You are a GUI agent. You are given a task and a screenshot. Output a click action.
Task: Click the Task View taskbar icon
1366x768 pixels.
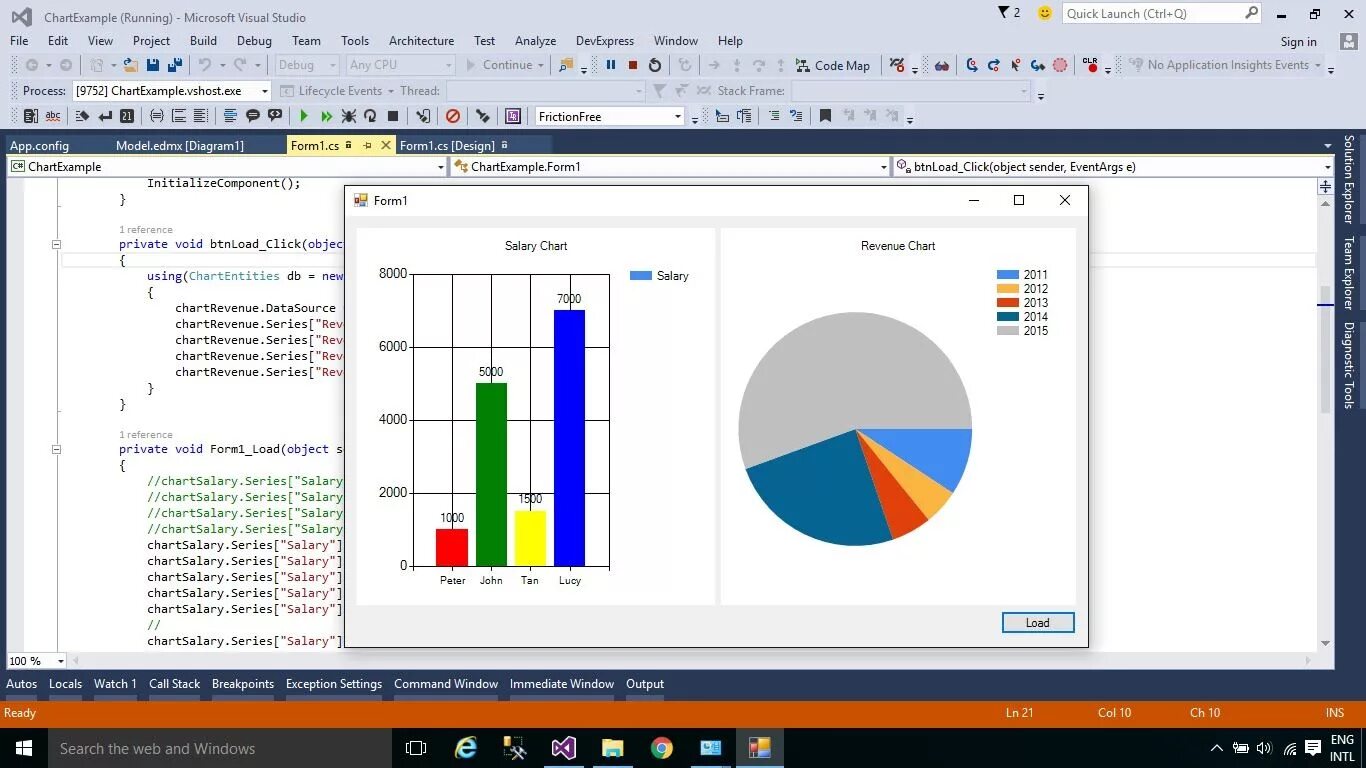point(416,748)
